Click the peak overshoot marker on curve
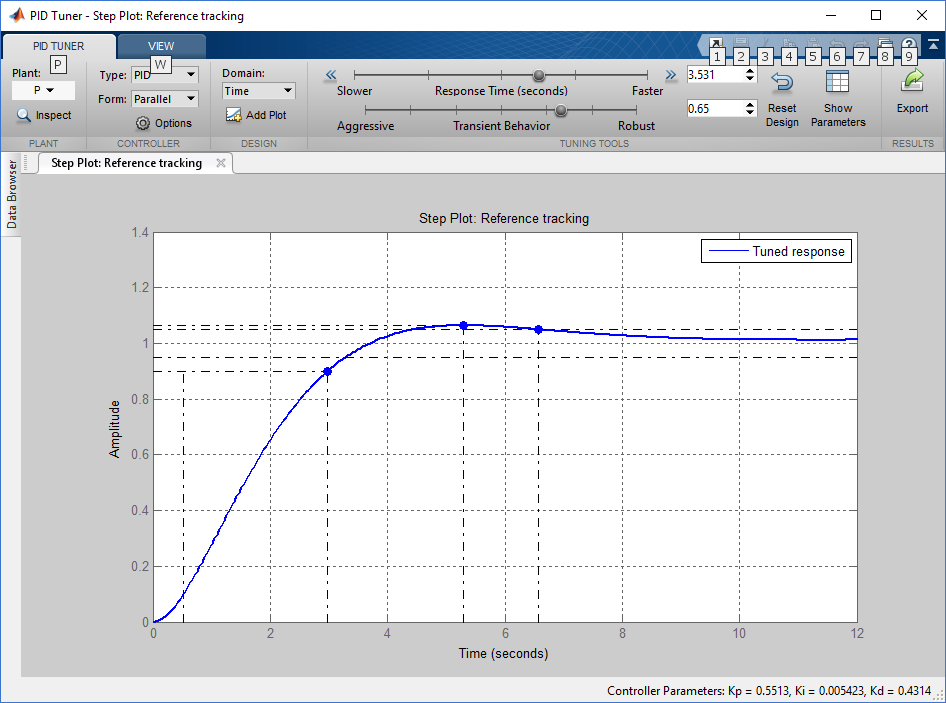The height and width of the screenshot is (703, 946). click(x=463, y=325)
